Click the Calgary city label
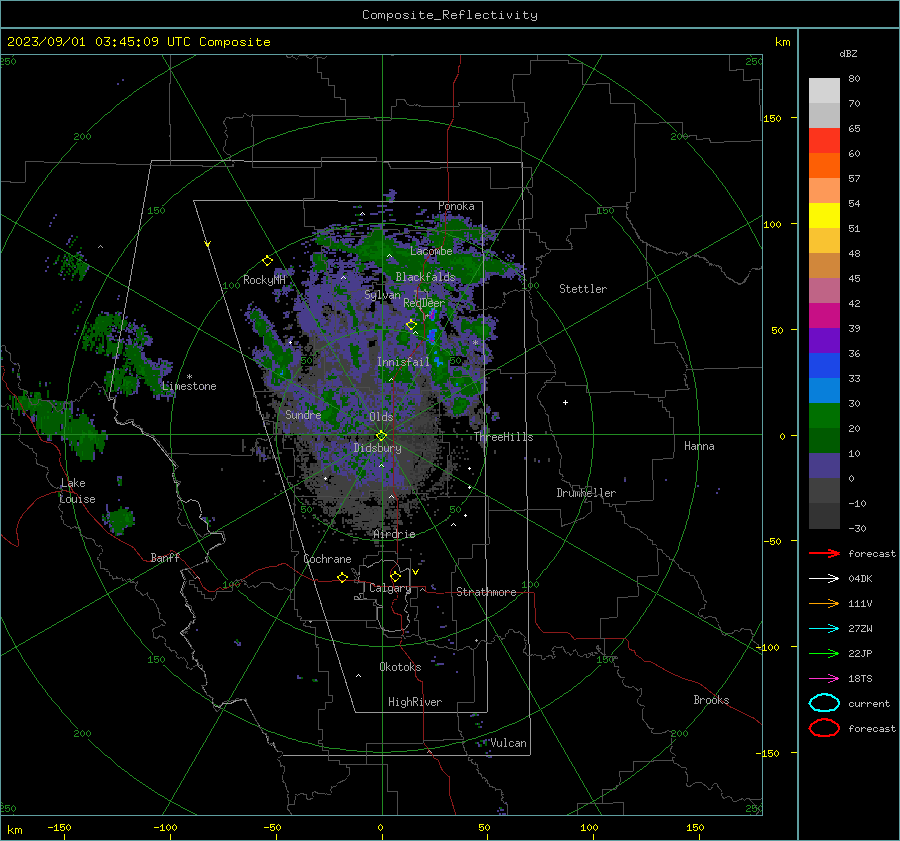 point(390,588)
